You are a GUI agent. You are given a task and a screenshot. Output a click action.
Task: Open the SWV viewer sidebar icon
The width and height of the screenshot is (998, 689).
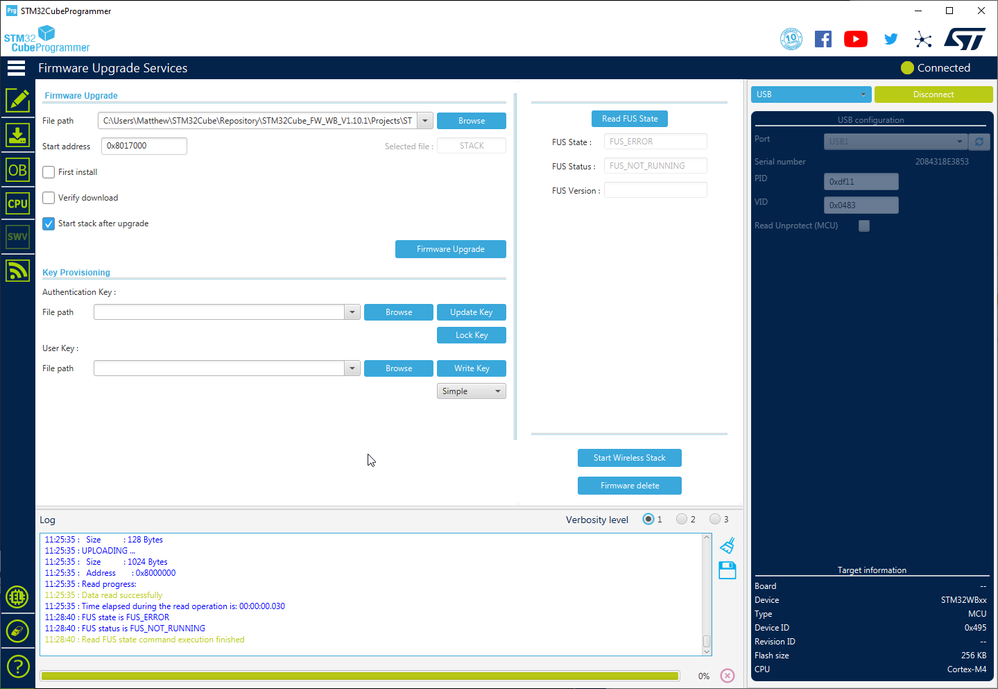[x=17, y=237]
